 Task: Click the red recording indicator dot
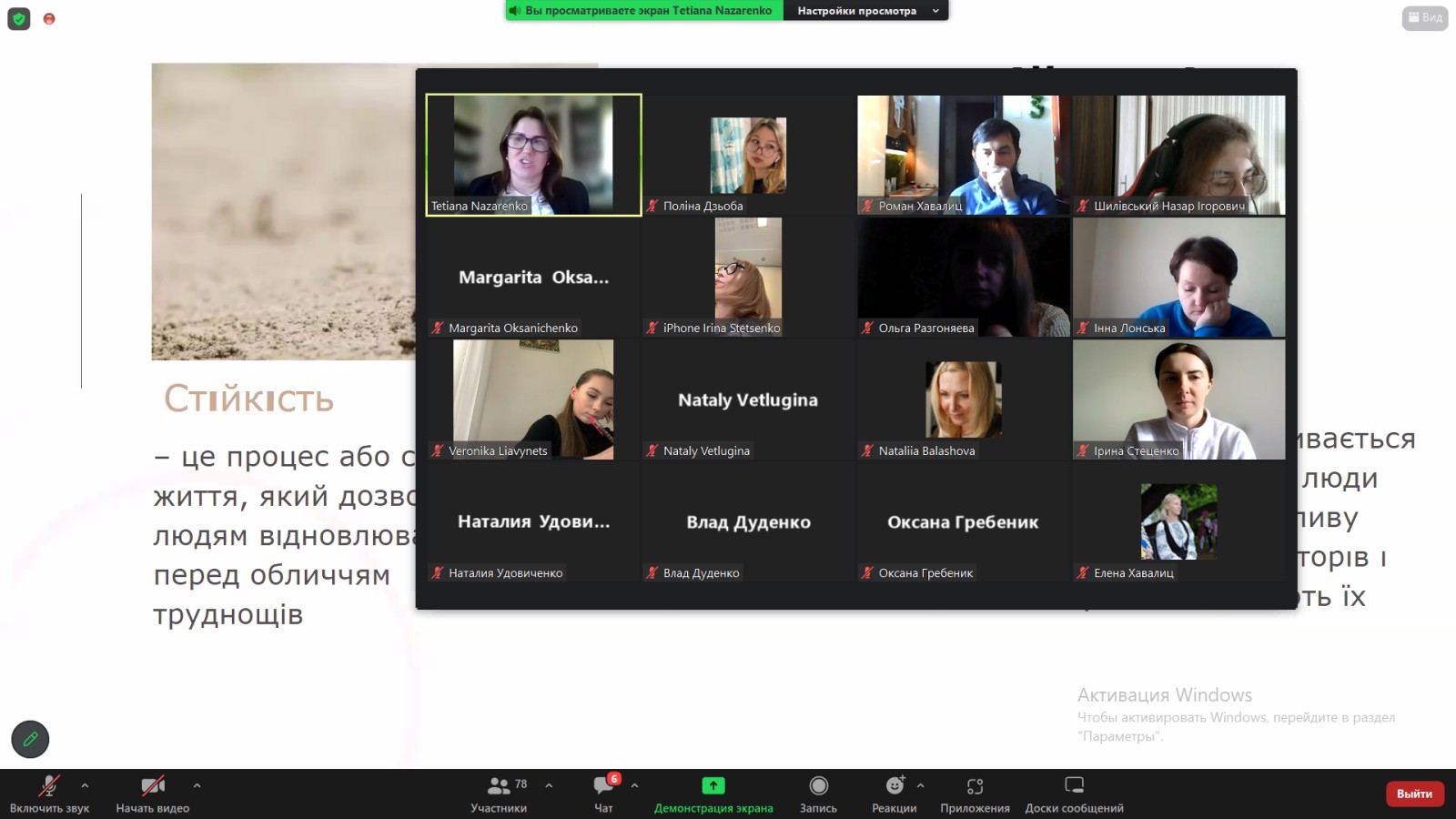(49, 18)
